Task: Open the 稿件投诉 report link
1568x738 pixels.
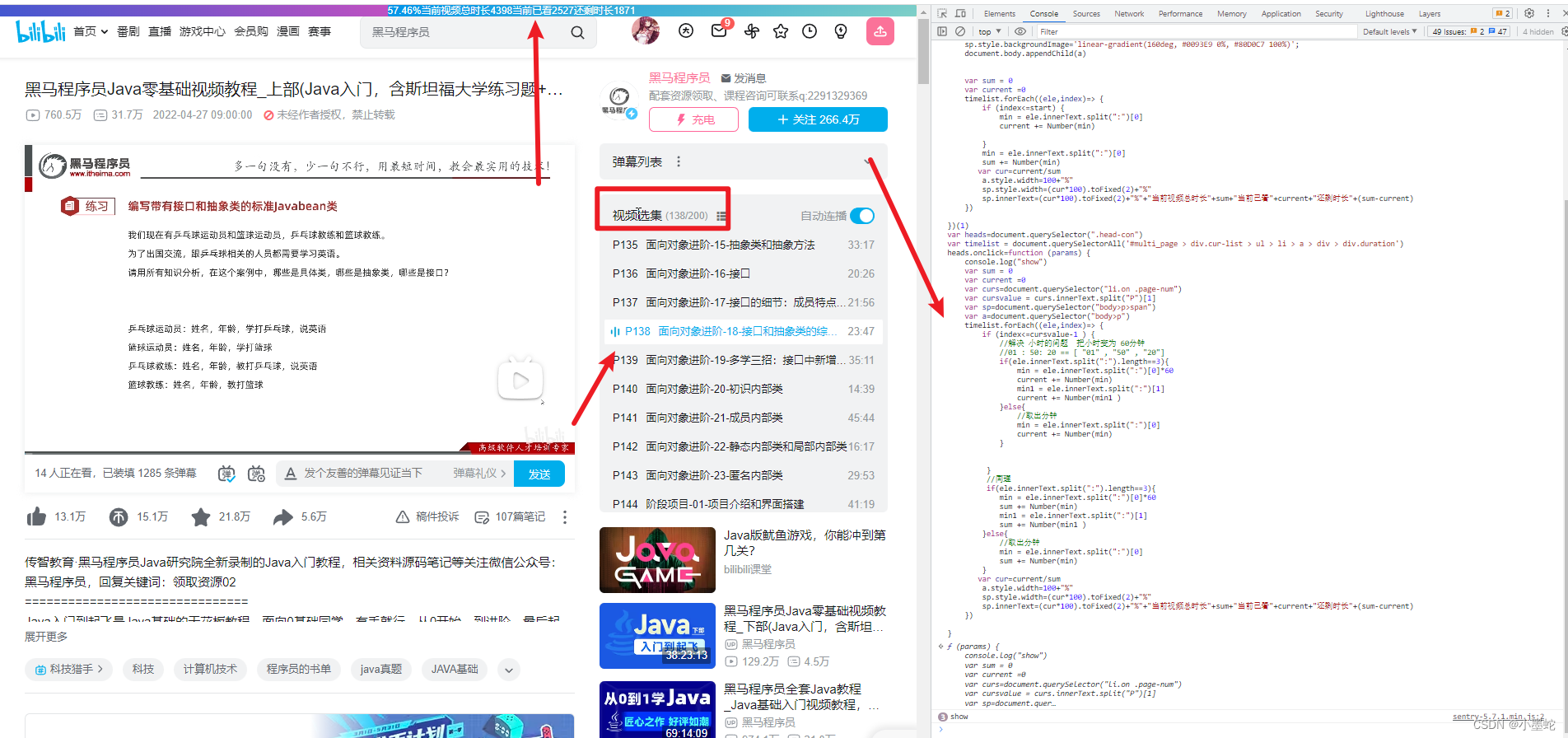Action: pyautogui.click(x=427, y=516)
